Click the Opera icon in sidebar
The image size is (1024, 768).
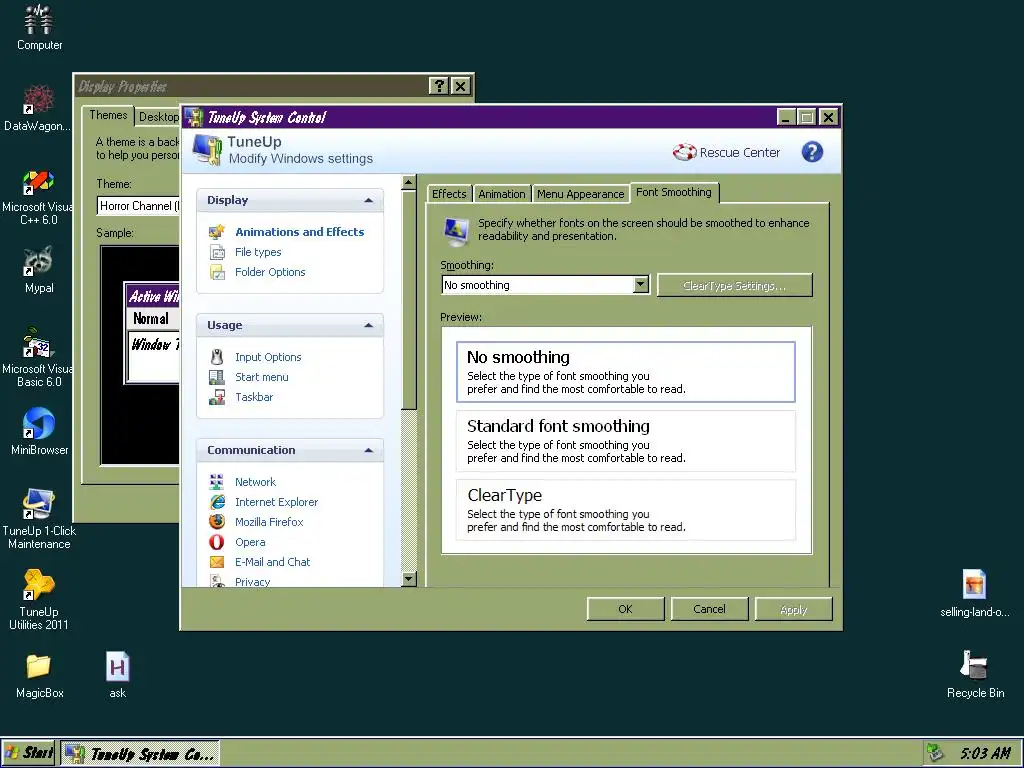[217, 542]
